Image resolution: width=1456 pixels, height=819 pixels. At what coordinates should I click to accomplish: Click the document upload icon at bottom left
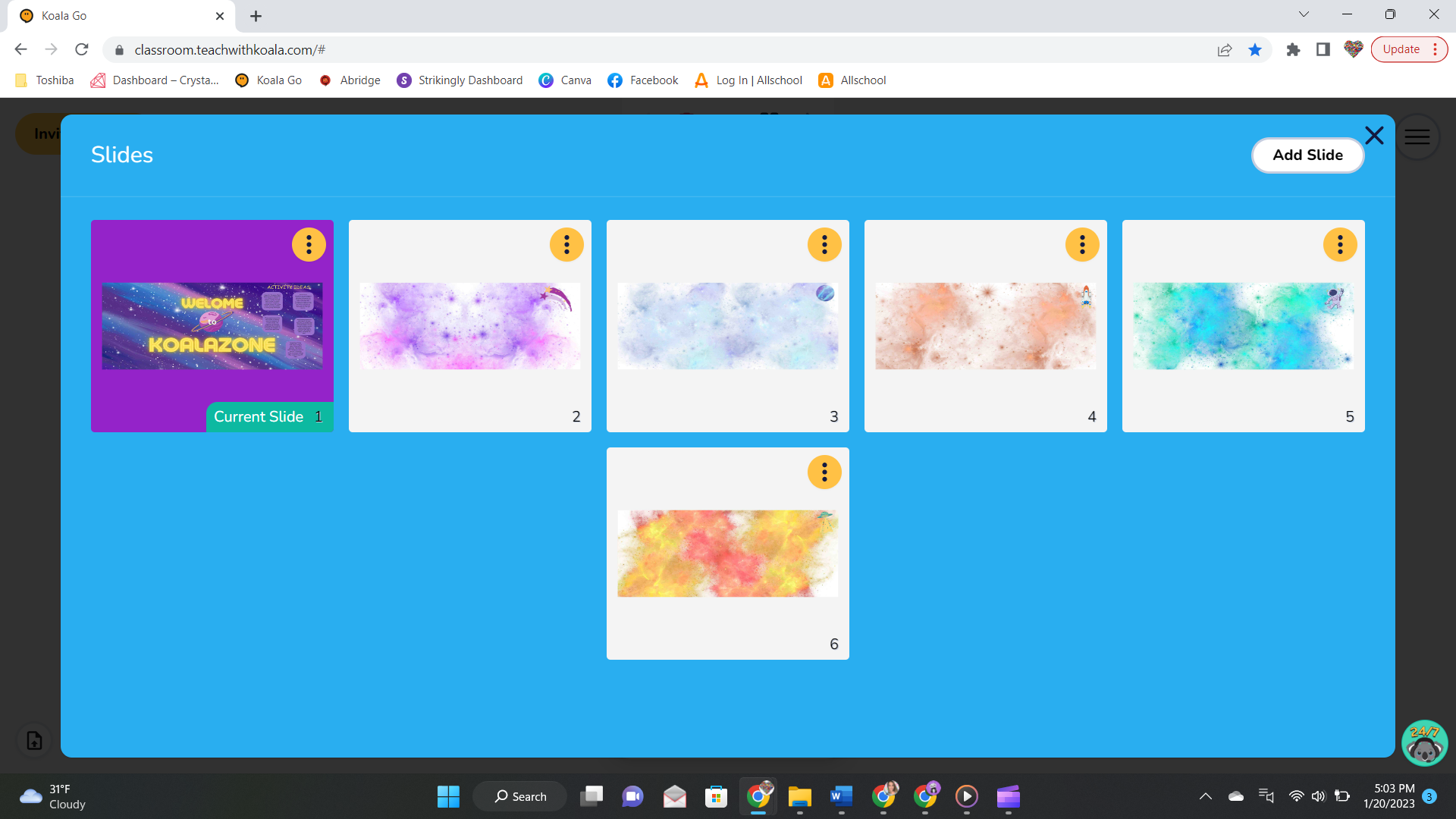33,741
